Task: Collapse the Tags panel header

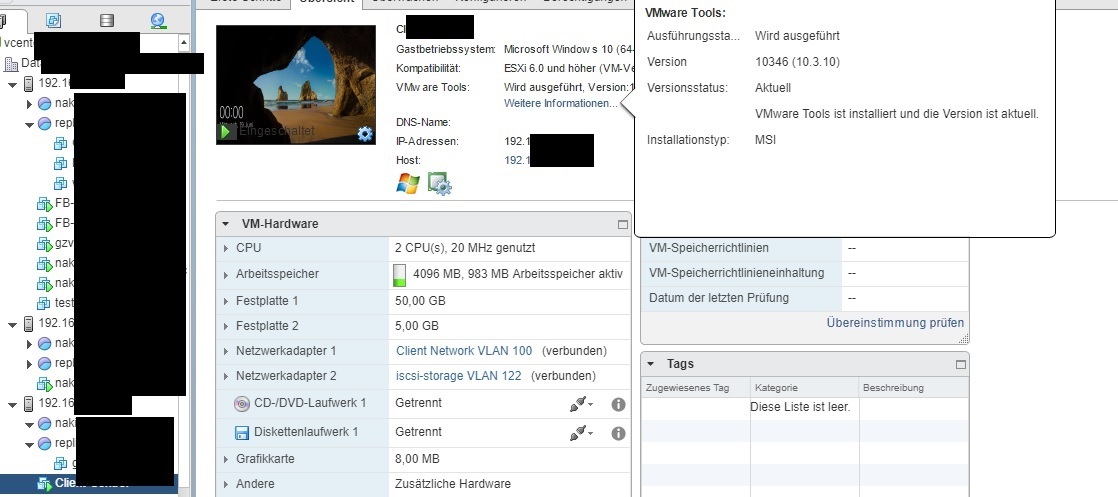Action: [x=651, y=364]
